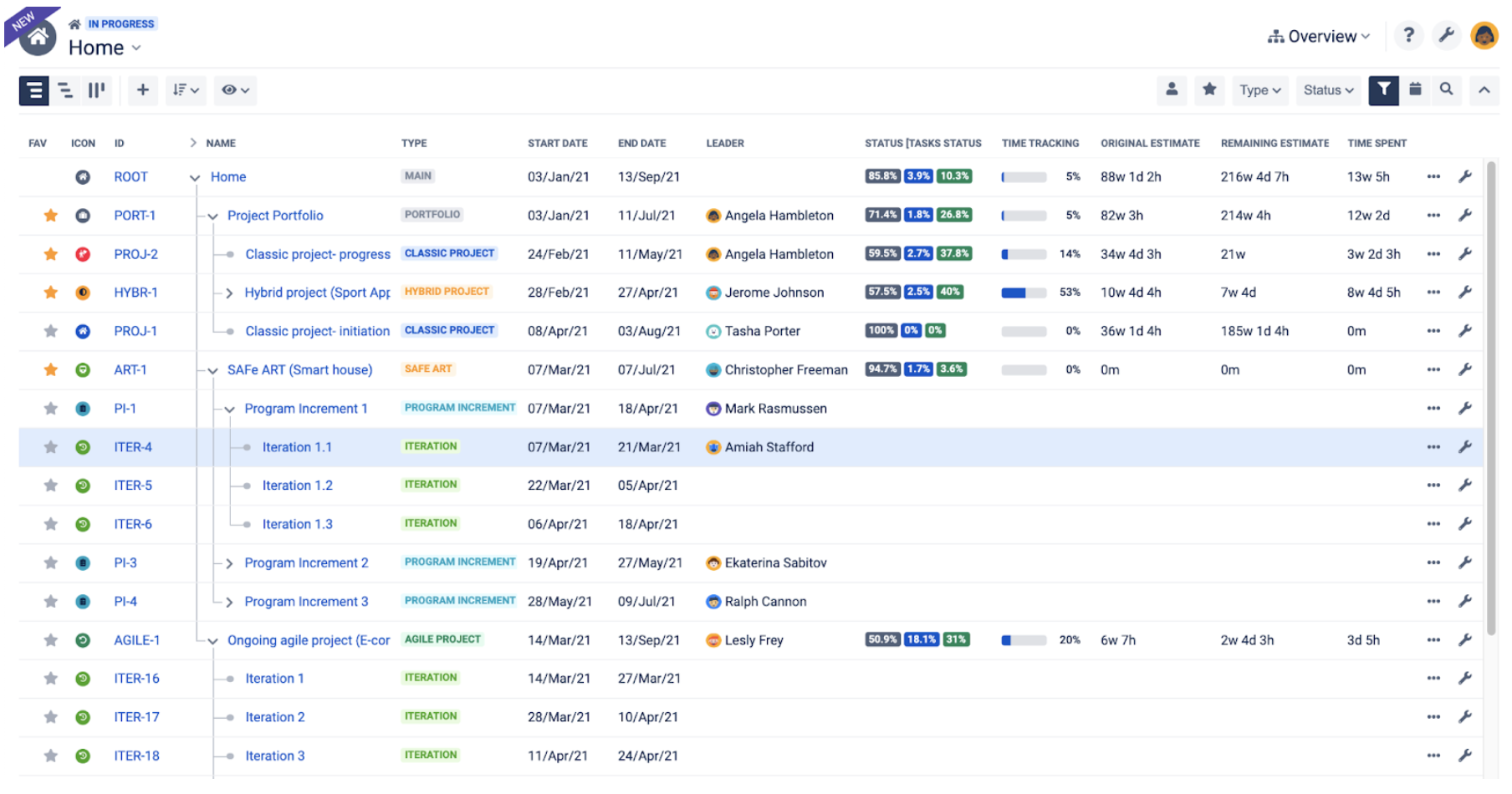Toggle the favorites star filter in toolbar
This screenshot has height=794, width=1512.
[x=1209, y=90]
